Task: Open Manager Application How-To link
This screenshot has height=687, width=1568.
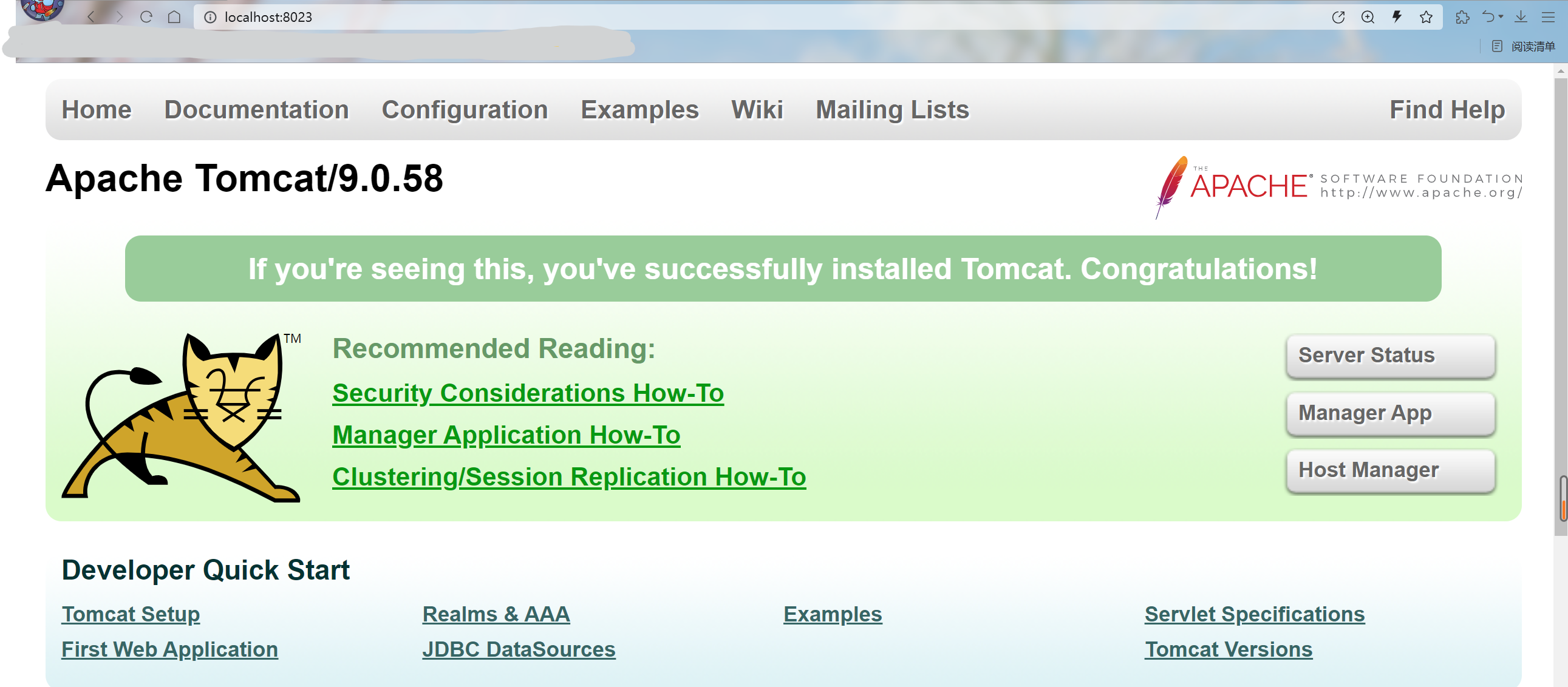Action: click(506, 435)
